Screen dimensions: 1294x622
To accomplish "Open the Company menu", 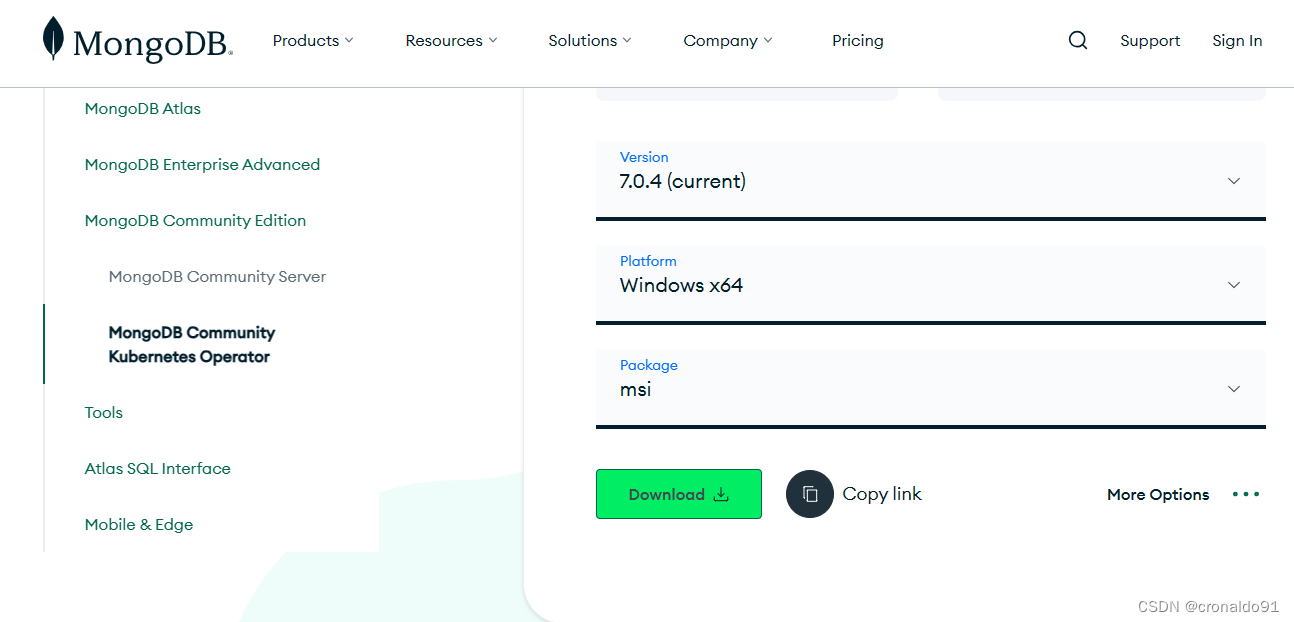I will pos(728,40).
